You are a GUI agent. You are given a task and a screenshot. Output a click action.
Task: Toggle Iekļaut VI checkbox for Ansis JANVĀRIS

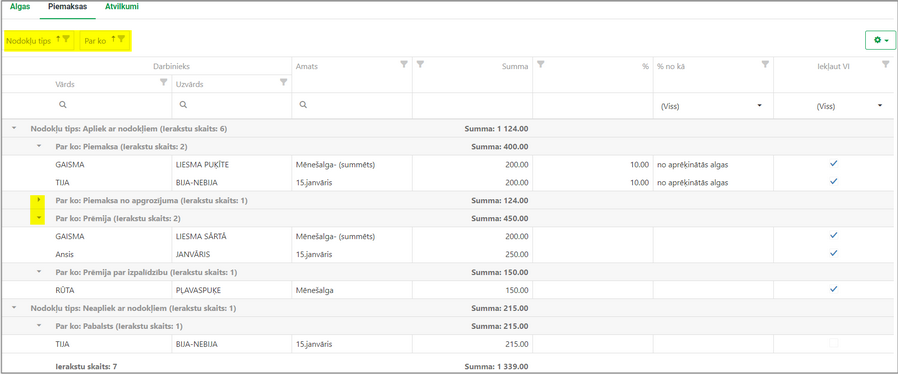833,253
